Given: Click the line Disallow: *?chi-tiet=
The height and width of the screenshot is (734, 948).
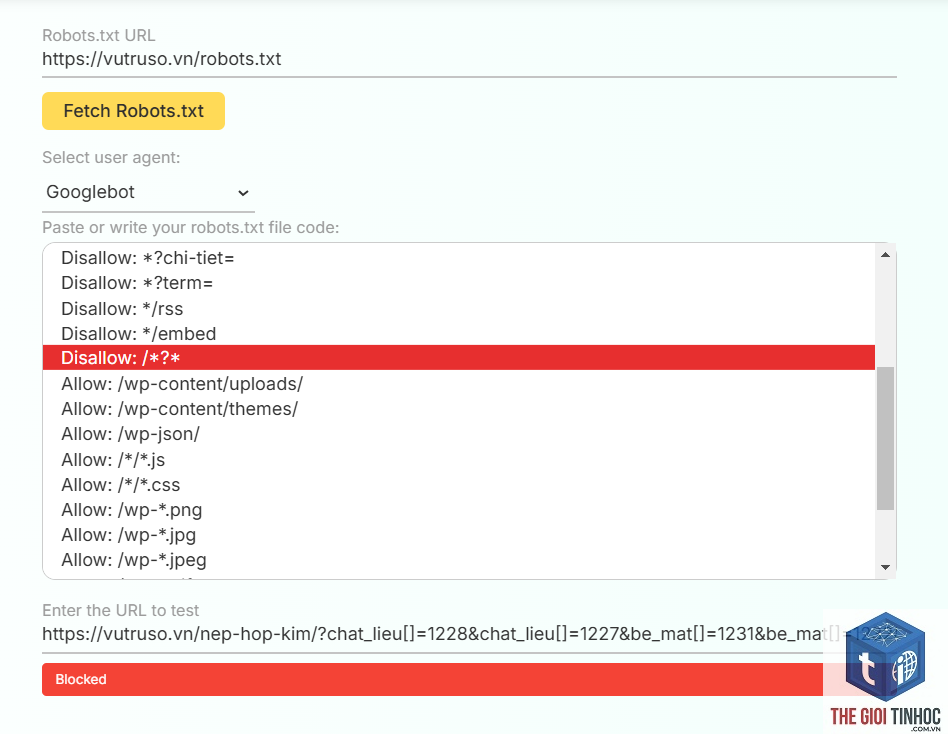Looking at the screenshot, I should pos(148,258).
